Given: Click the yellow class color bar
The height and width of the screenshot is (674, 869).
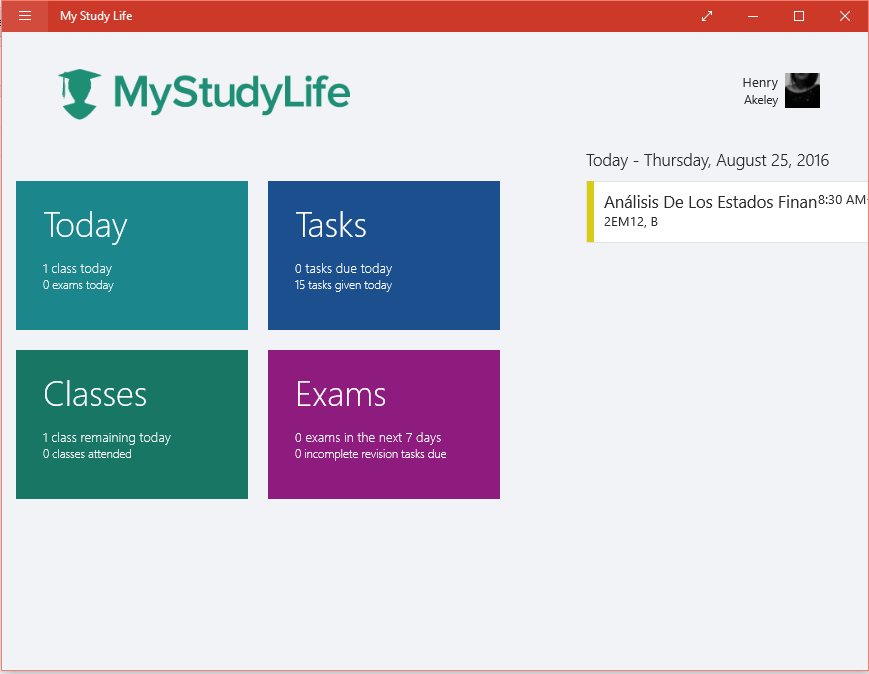Looking at the screenshot, I should (x=588, y=211).
